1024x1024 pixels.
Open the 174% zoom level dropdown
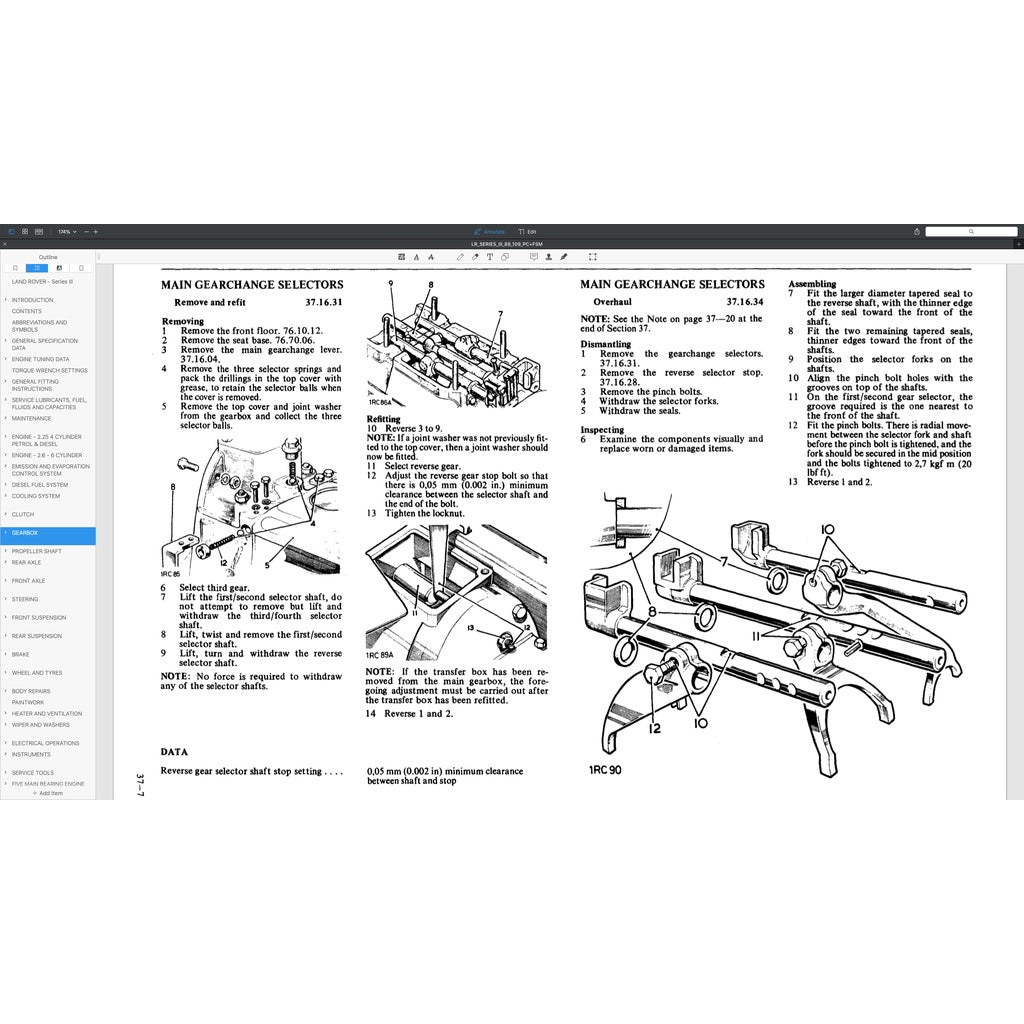click(68, 231)
